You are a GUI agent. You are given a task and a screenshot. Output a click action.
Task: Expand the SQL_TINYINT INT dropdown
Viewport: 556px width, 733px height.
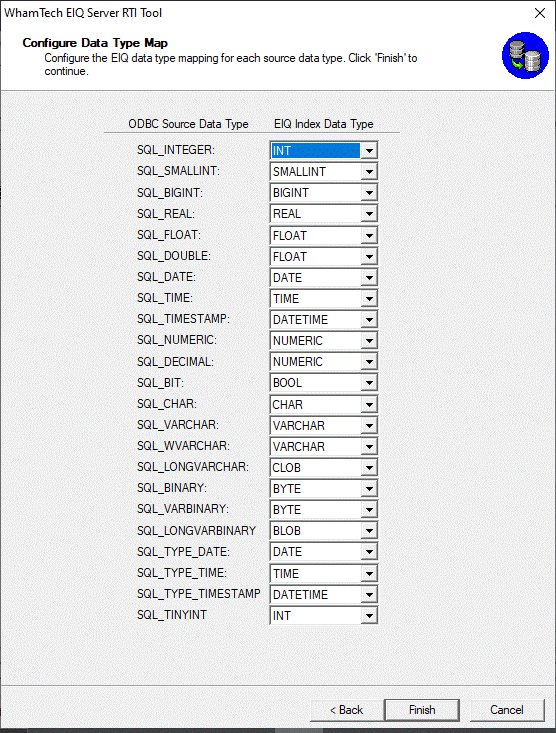(x=324, y=616)
